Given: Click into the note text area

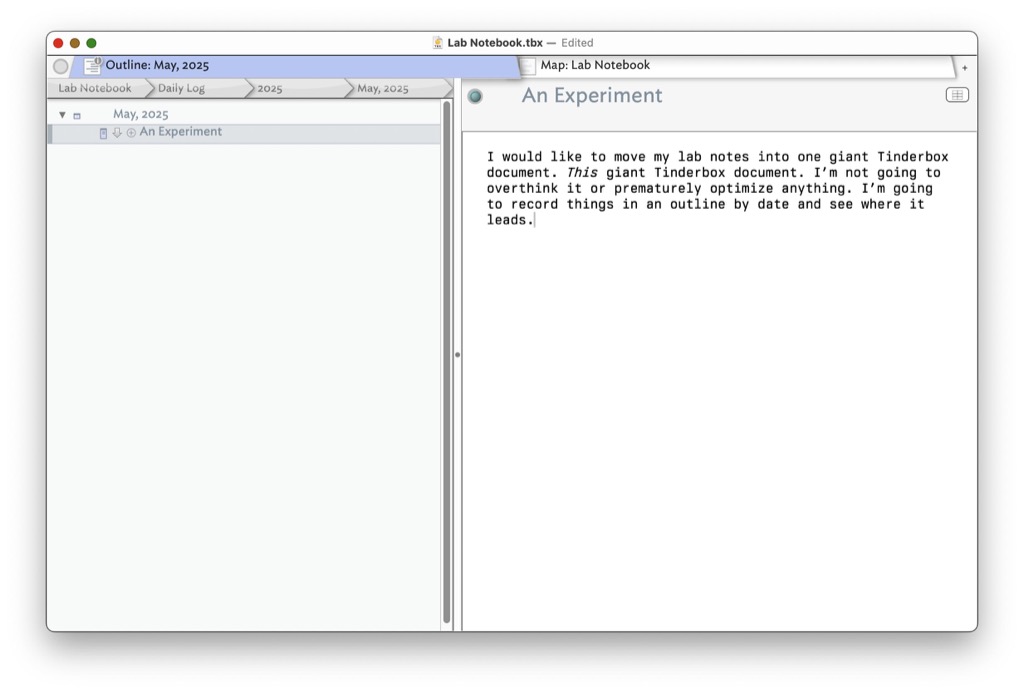Looking at the screenshot, I should click(720, 381).
